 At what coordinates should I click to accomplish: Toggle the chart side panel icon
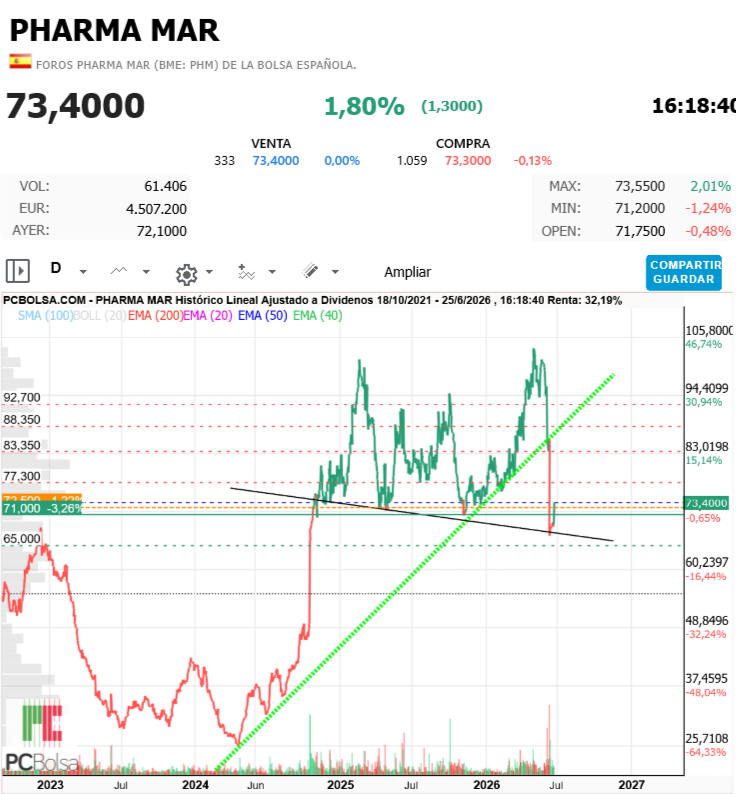click(18, 271)
